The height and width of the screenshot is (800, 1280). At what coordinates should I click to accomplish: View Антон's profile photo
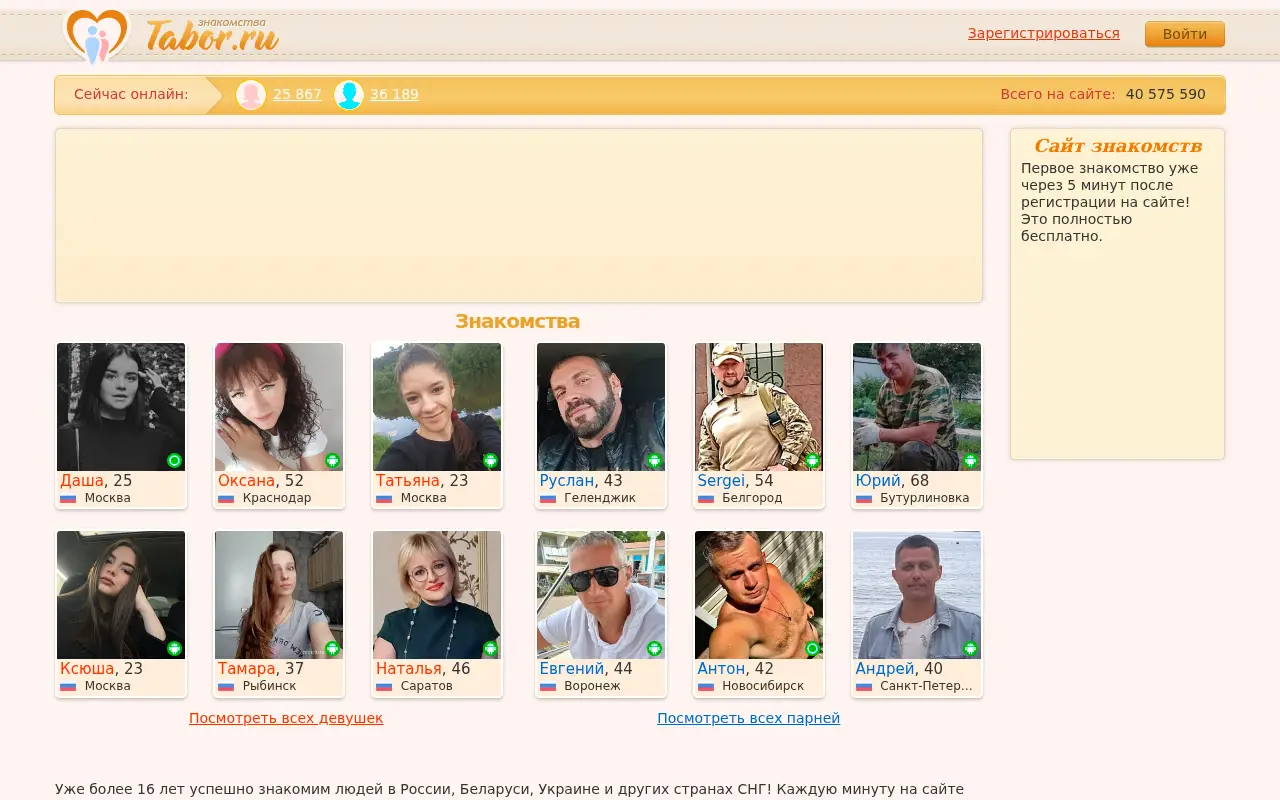[x=759, y=595]
